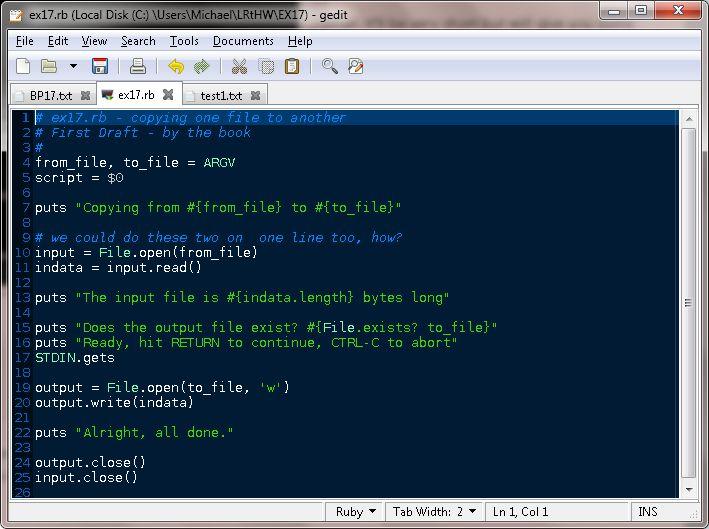Click the 'Does the output file exist?' line
The width and height of the screenshot is (709, 529).
[266, 327]
